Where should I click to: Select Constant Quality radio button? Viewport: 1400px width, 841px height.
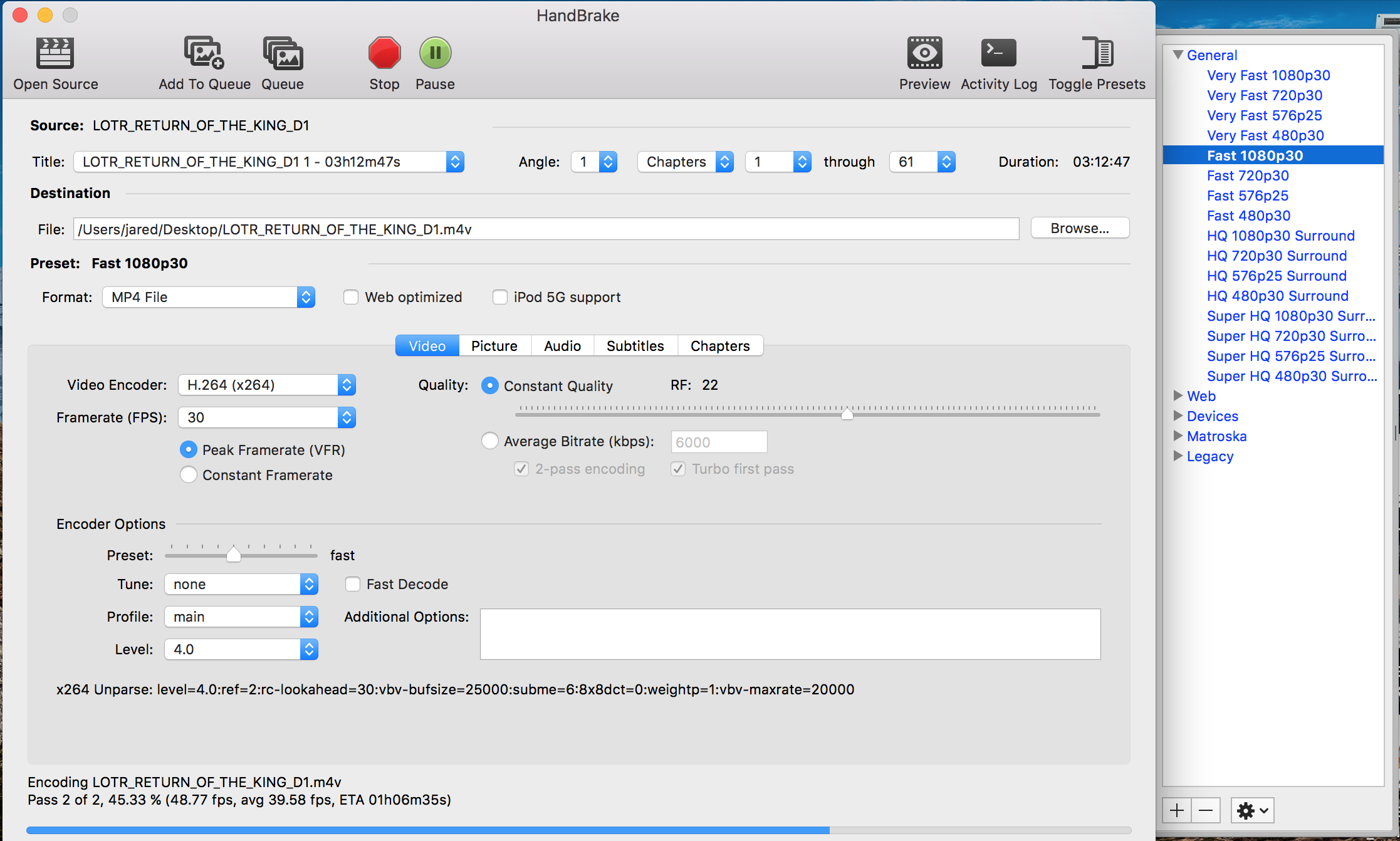[490, 385]
